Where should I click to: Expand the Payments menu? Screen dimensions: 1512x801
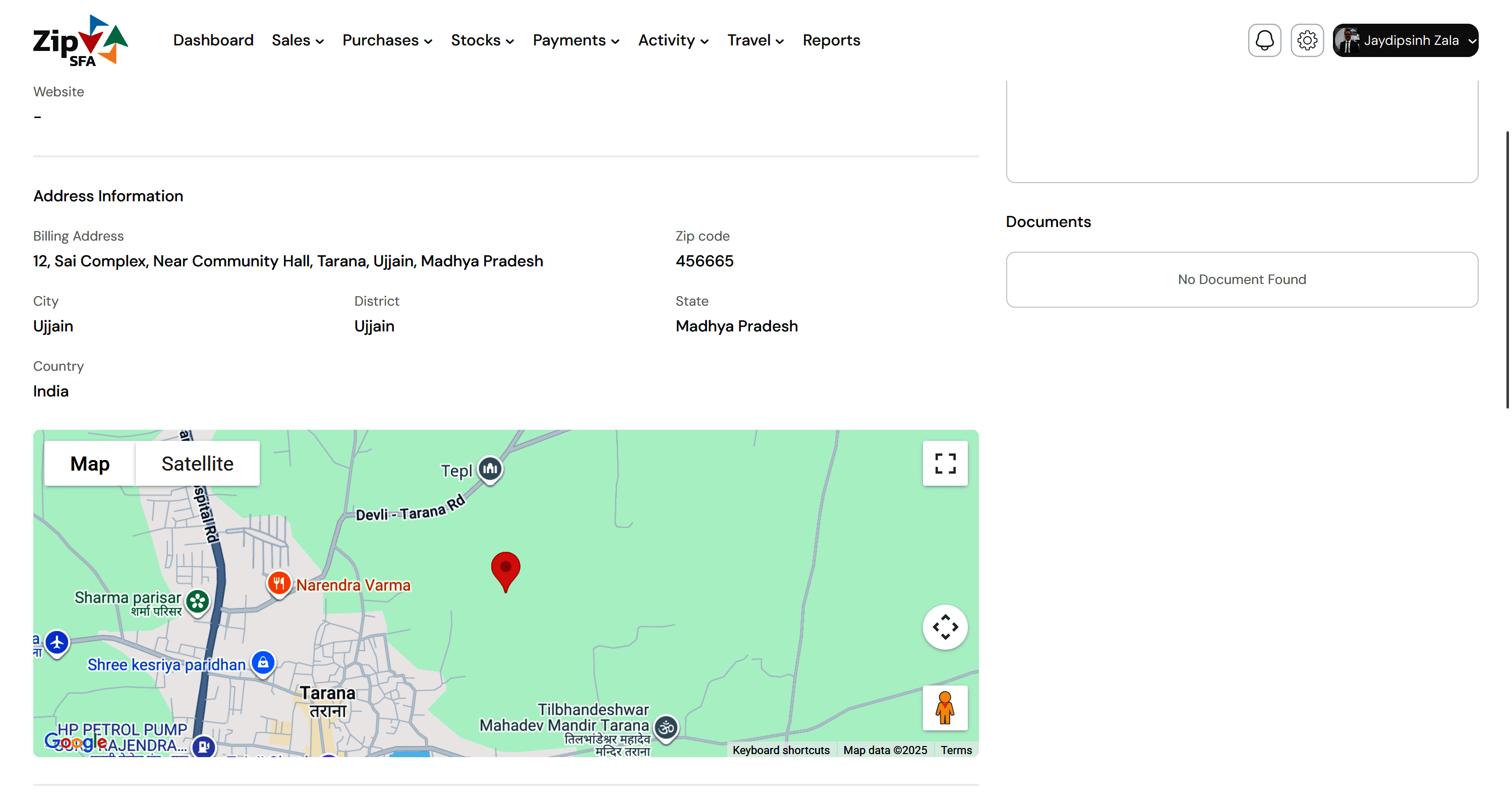[x=576, y=40]
